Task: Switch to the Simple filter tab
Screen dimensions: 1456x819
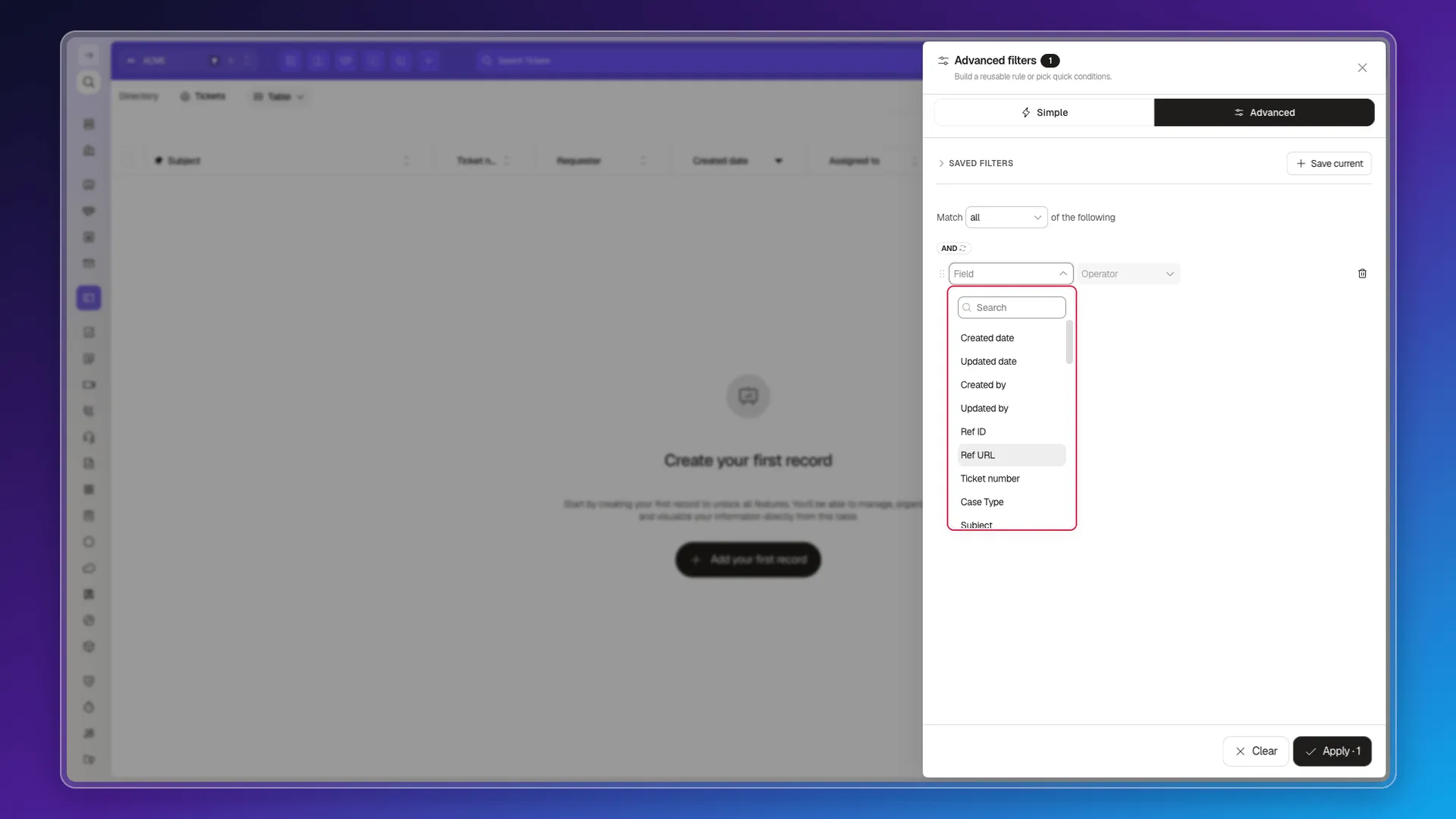Action: pos(1044,112)
